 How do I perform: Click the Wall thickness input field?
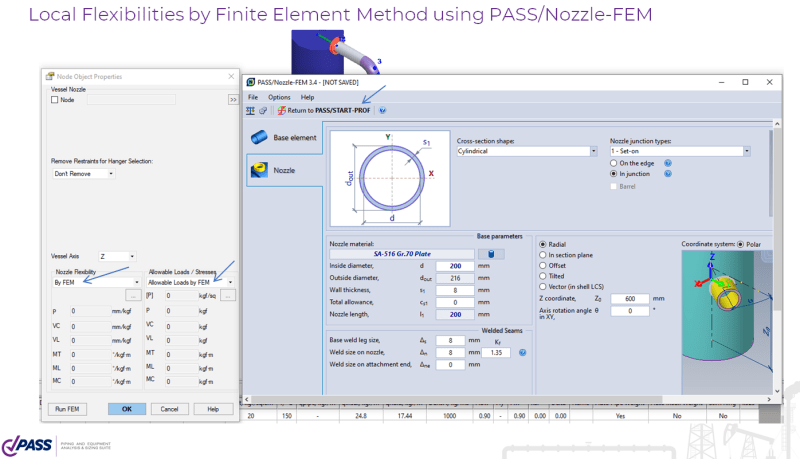(455, 290)
